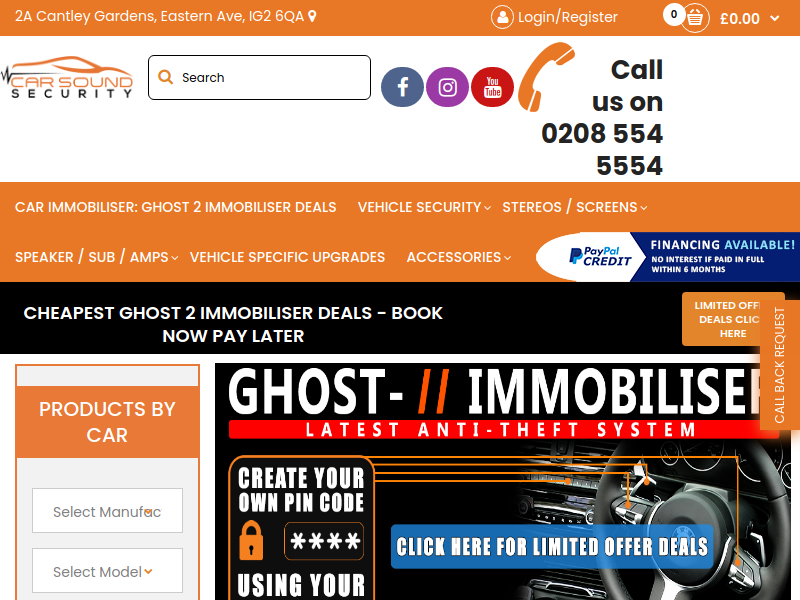Focus the Search input field

pos(259,78)
